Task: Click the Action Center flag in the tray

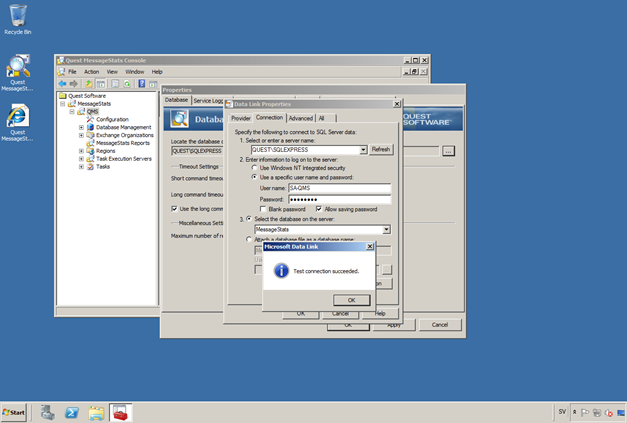Action: coord(585,412)
